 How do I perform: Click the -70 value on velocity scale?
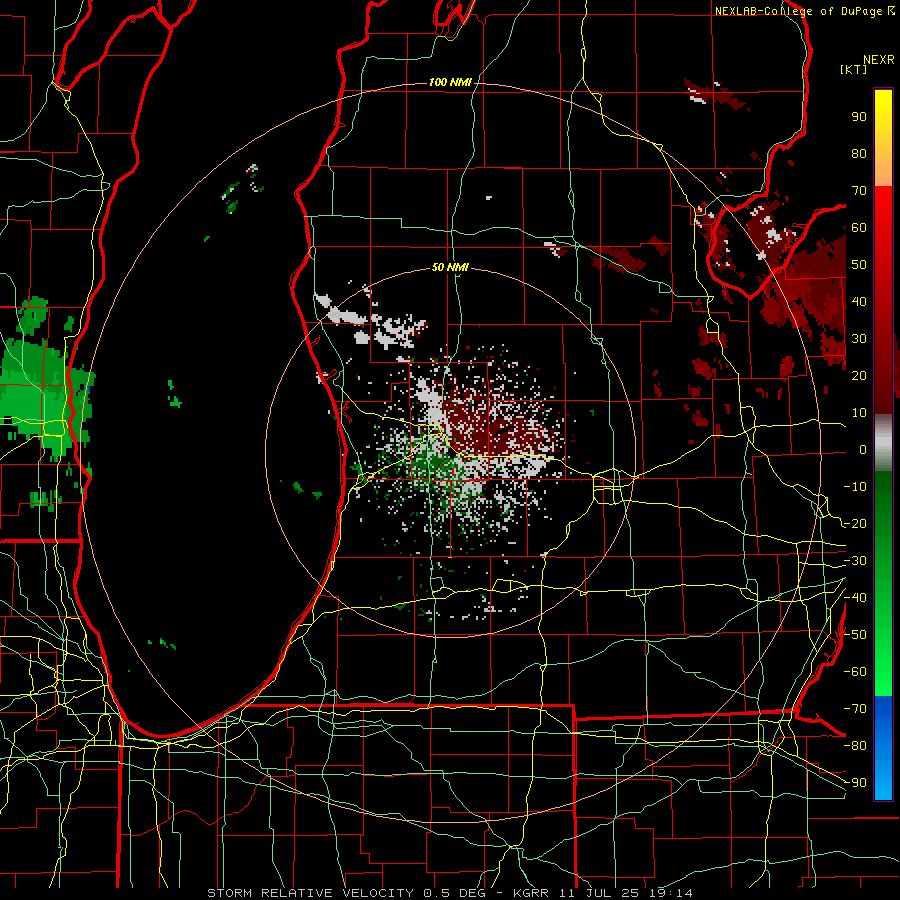coord(855,709)
